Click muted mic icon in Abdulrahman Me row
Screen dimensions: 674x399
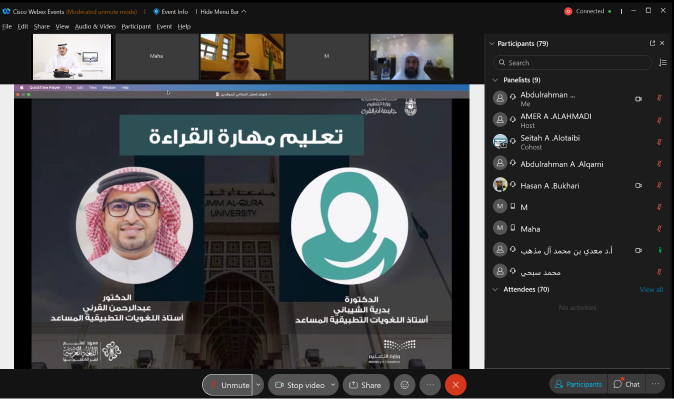[659, 98]
